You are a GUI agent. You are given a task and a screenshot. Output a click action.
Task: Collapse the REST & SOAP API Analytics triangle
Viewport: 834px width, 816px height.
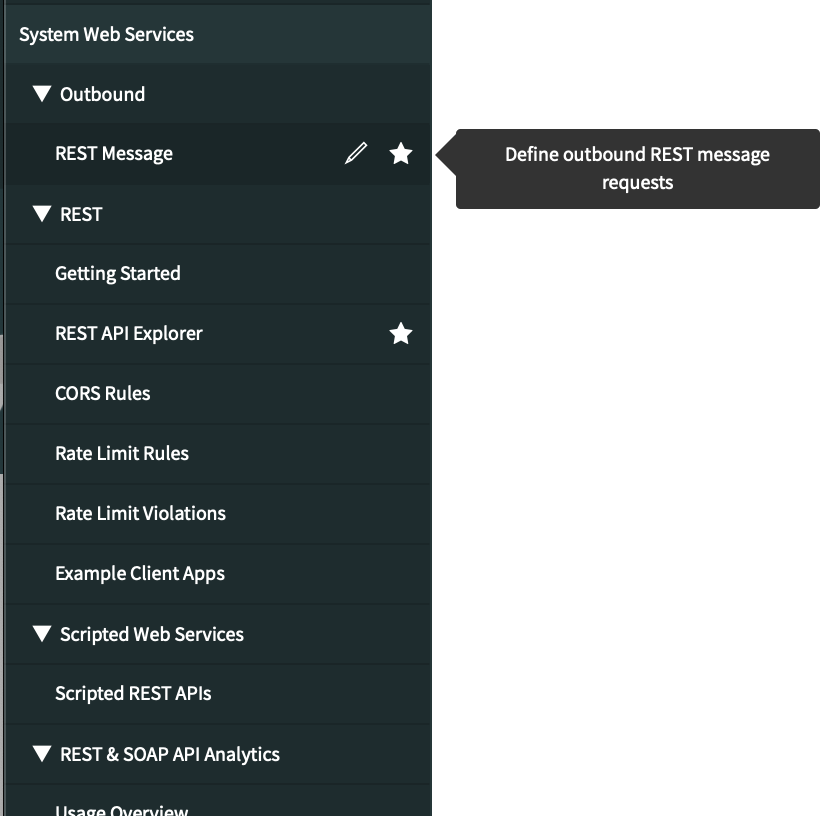click(x=41, y=754)
